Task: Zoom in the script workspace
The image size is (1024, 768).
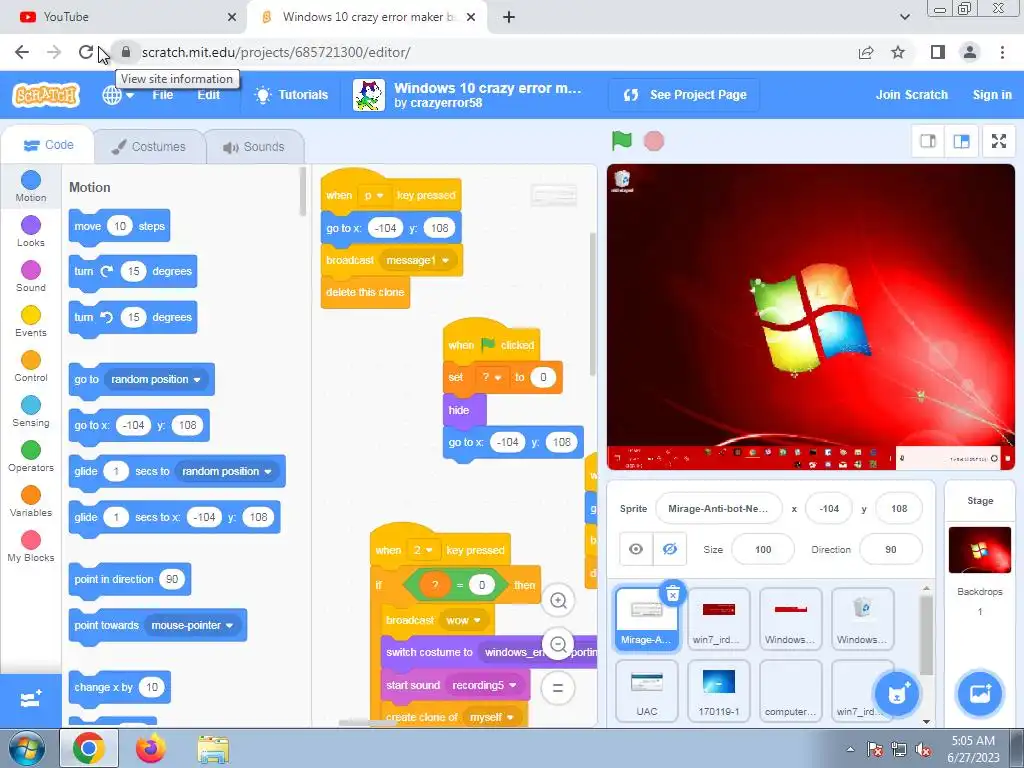Action: 558,600
